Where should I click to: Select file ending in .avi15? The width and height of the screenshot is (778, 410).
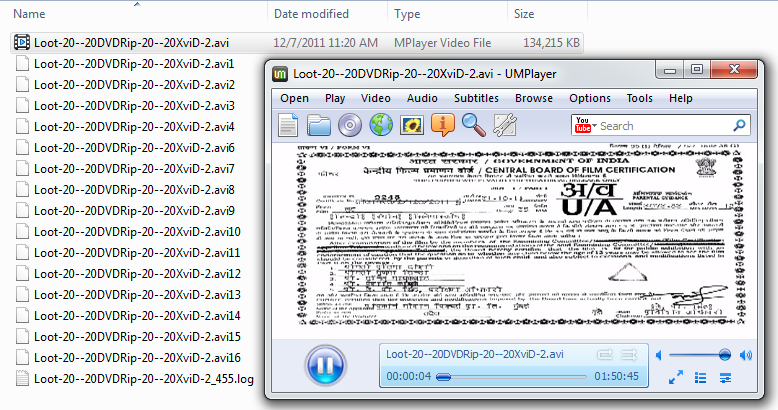pyautogui.click(x=137, y=337)
